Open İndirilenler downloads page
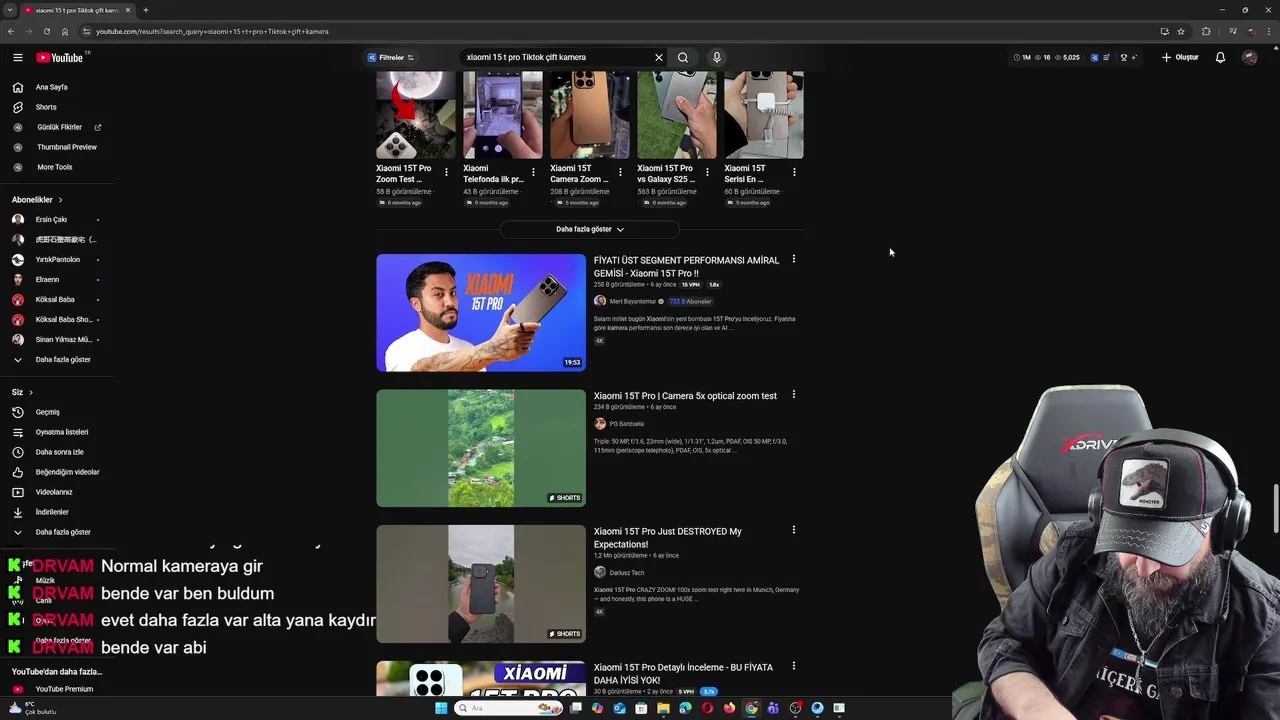Screen dimensions: 1280x720 52,512
